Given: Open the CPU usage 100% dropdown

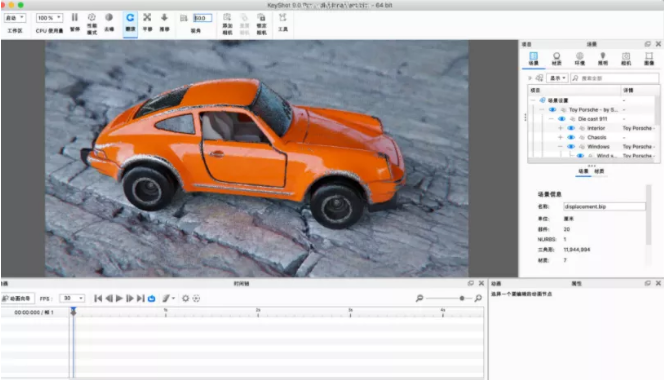Looking at the screenshot, I should pyautogui.click(x=49, y=18).
